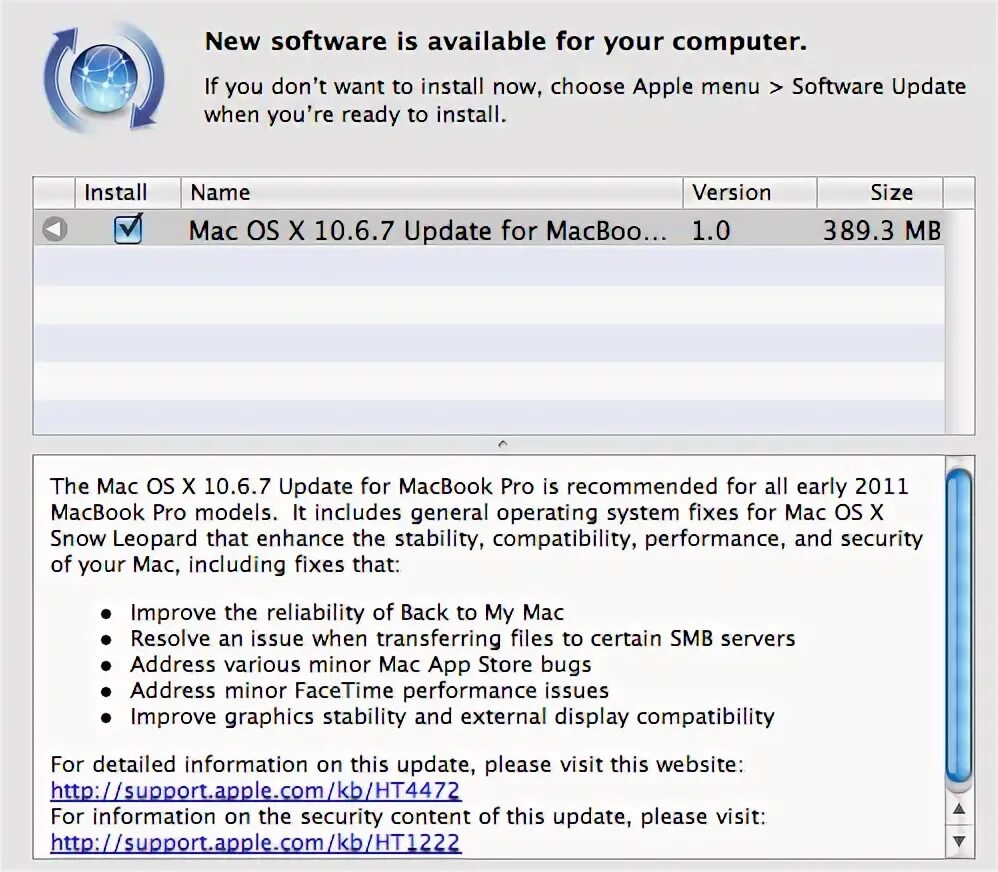
Task: Click 'Improve the reliability of Back to My Mac' bullet
Action: click(x=347, y=612)
